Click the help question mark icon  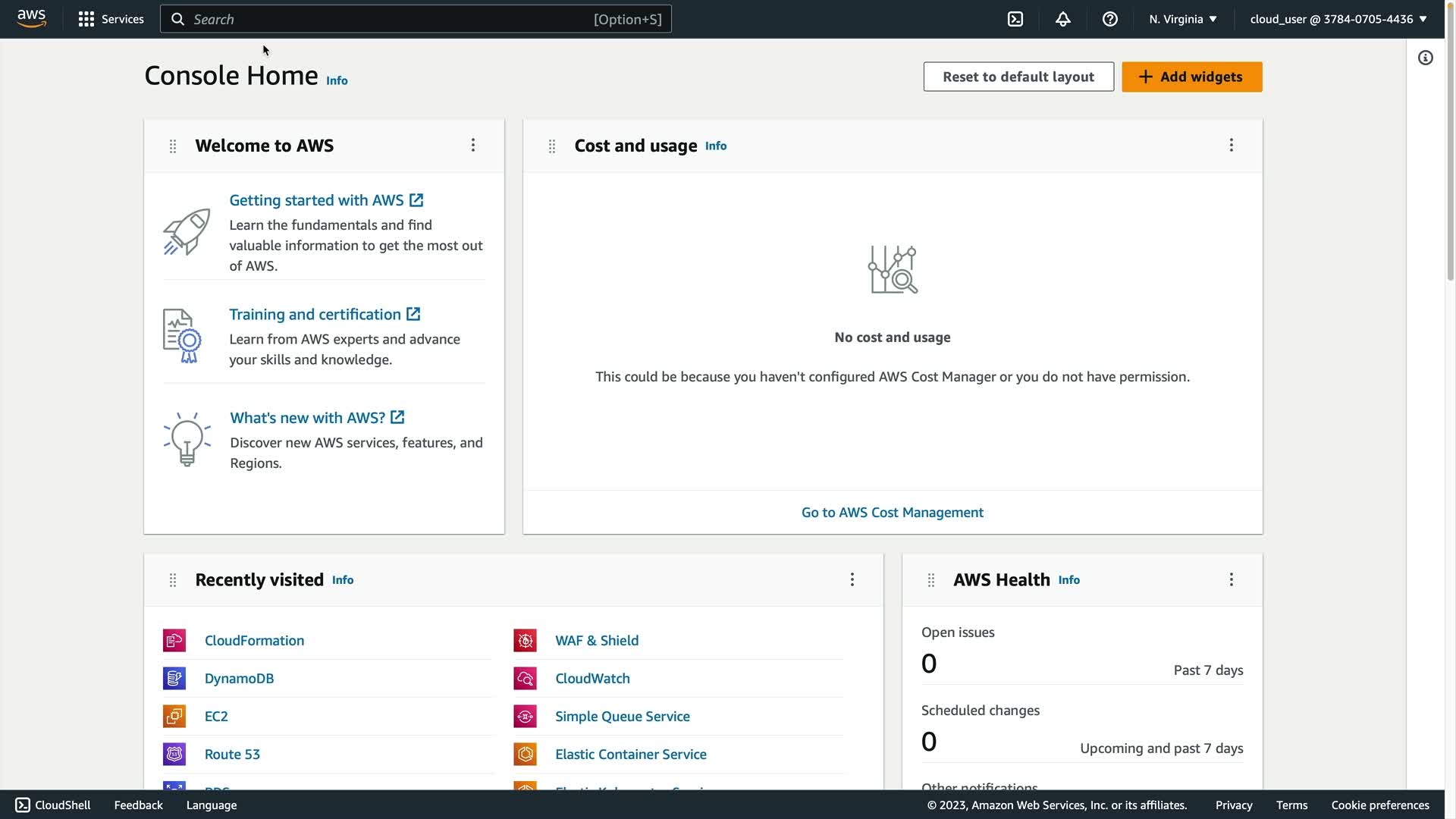click(x=1109, y=19)
